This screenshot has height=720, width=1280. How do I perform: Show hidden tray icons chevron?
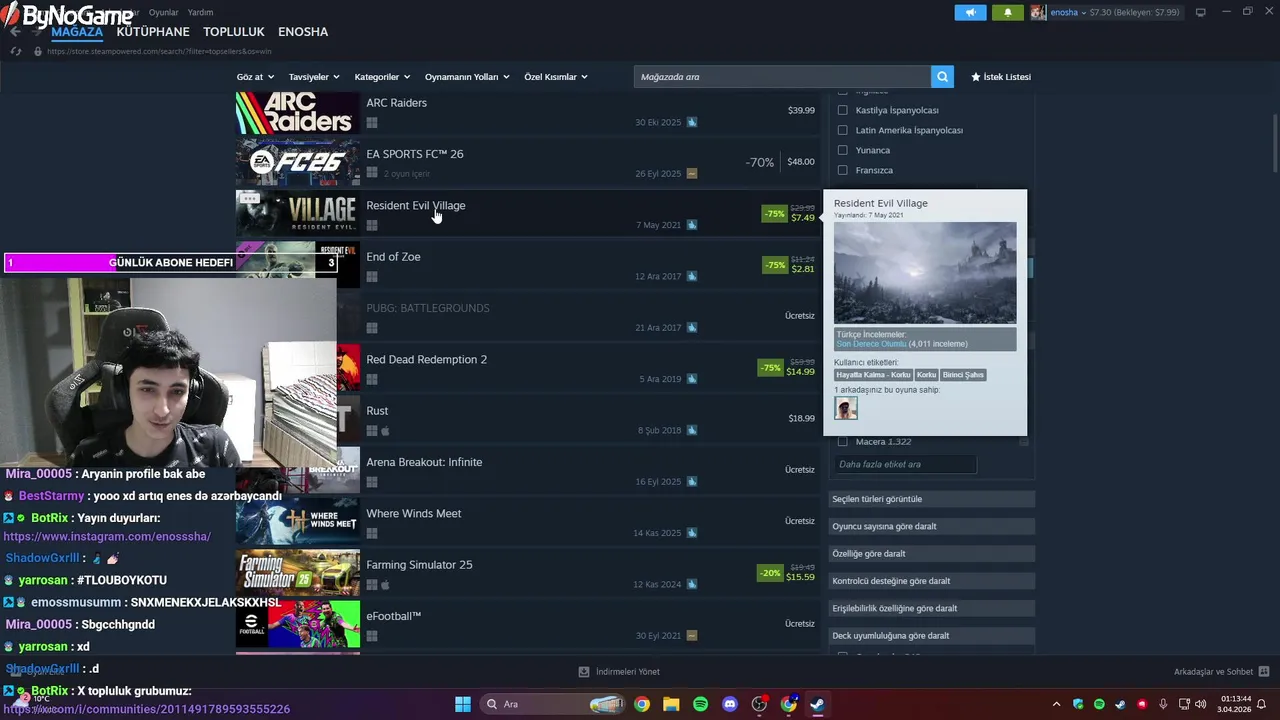[x=1055, y=704]
